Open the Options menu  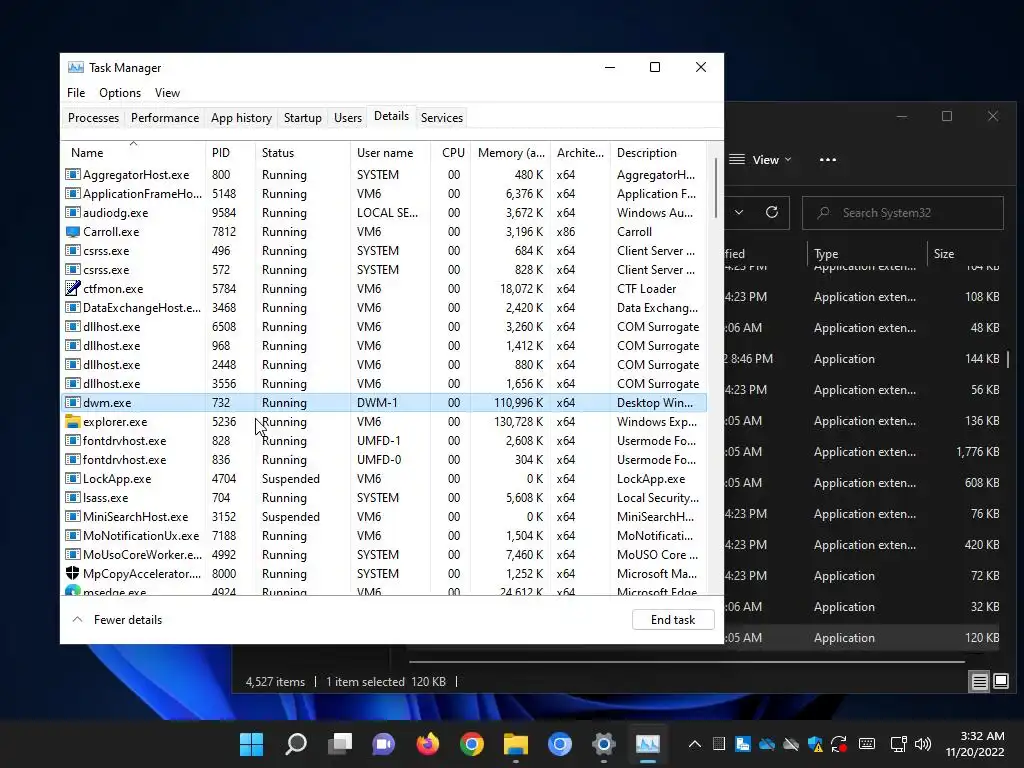[x=120, y=93]
